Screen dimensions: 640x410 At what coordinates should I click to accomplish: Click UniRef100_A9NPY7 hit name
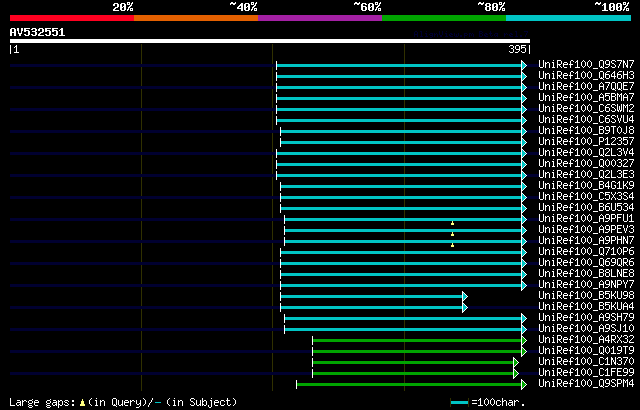click(x=586, y=285)
